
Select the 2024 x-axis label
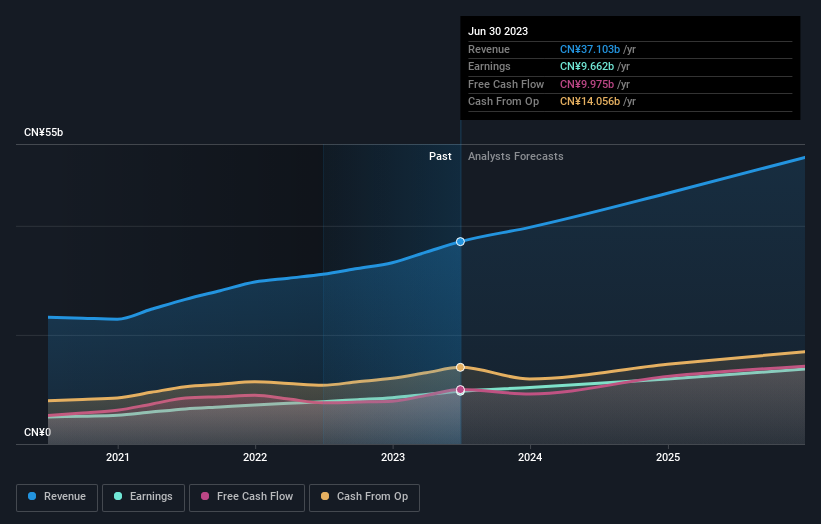click(x=530, y=457)
